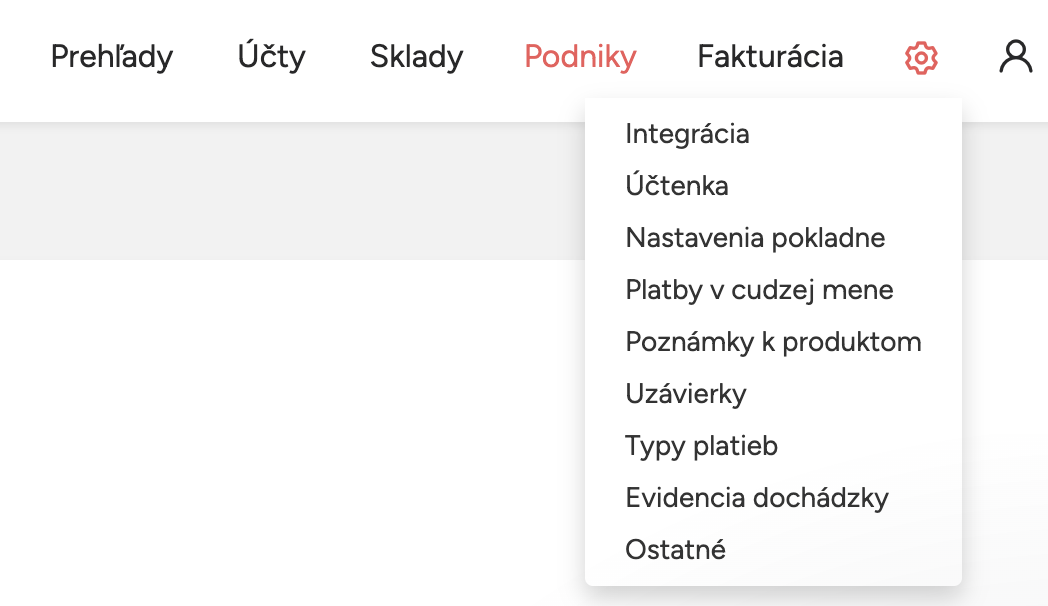Image resolution: width=1048 pixels, height=606 pixels.
Task: Open the settings gear menu
Action: 919,58
